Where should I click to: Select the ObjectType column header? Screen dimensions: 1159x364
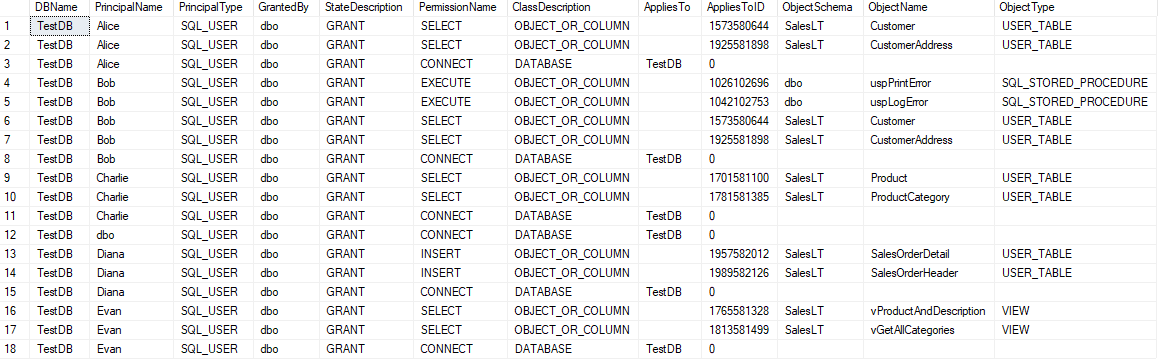coord(1076,7)
